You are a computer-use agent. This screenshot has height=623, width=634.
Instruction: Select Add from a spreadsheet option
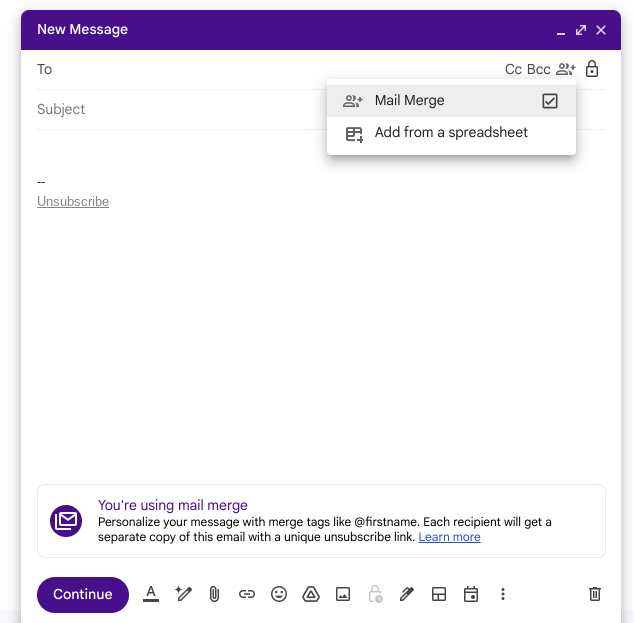coord(451,133)
